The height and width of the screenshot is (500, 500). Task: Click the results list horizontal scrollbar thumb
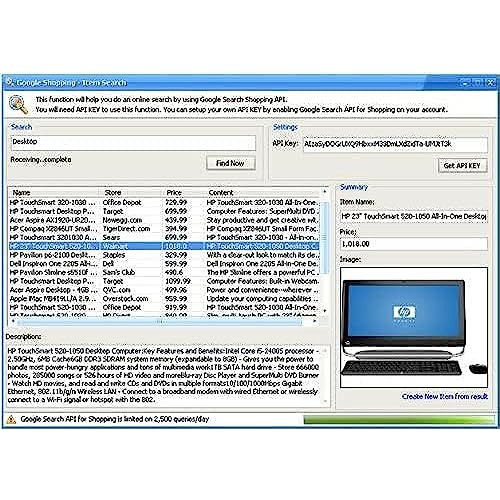[159, 322]
